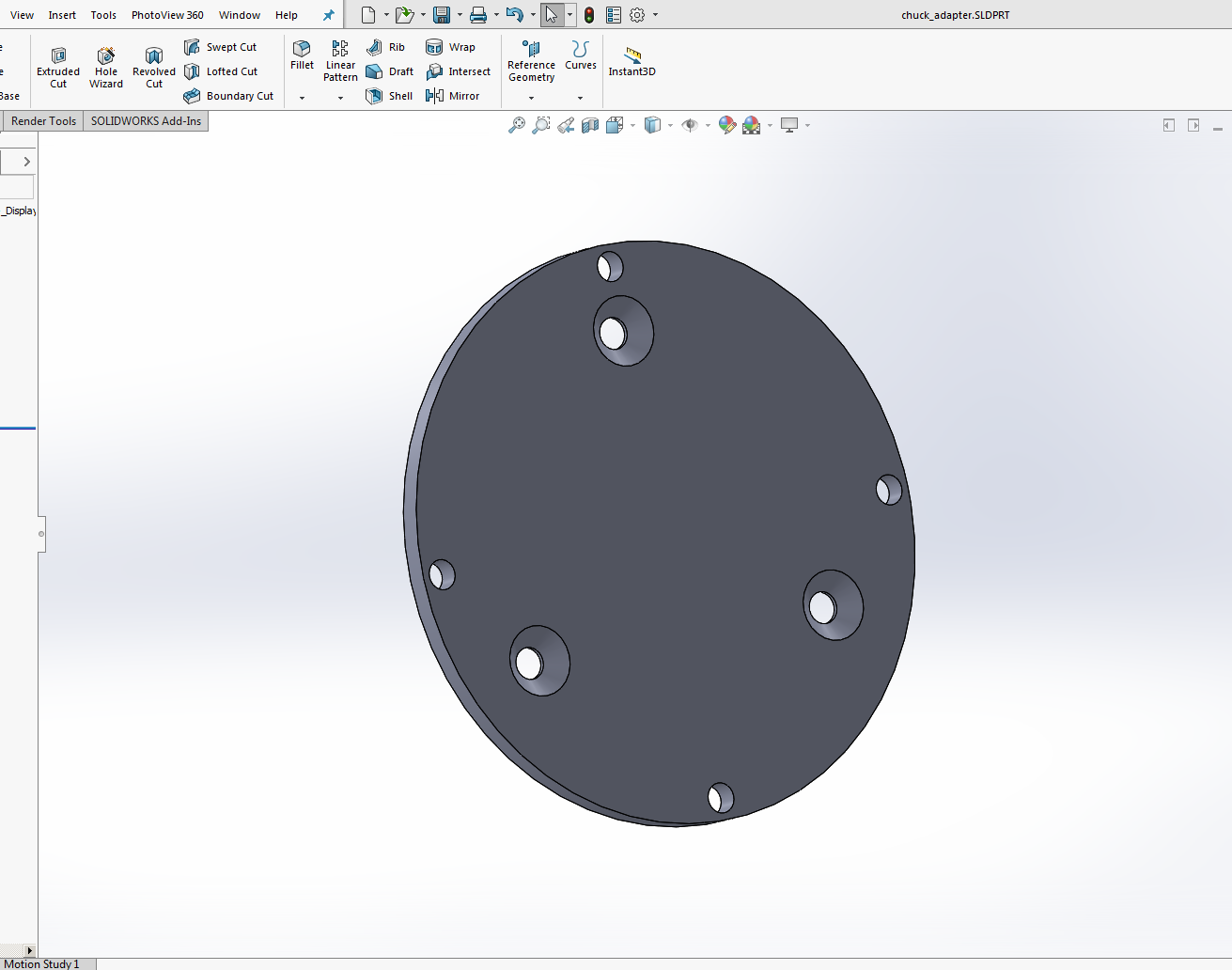The width and height of the screenshot is (1232, 970).
Task: Open the Window menu
Action: tap(240, 15)
